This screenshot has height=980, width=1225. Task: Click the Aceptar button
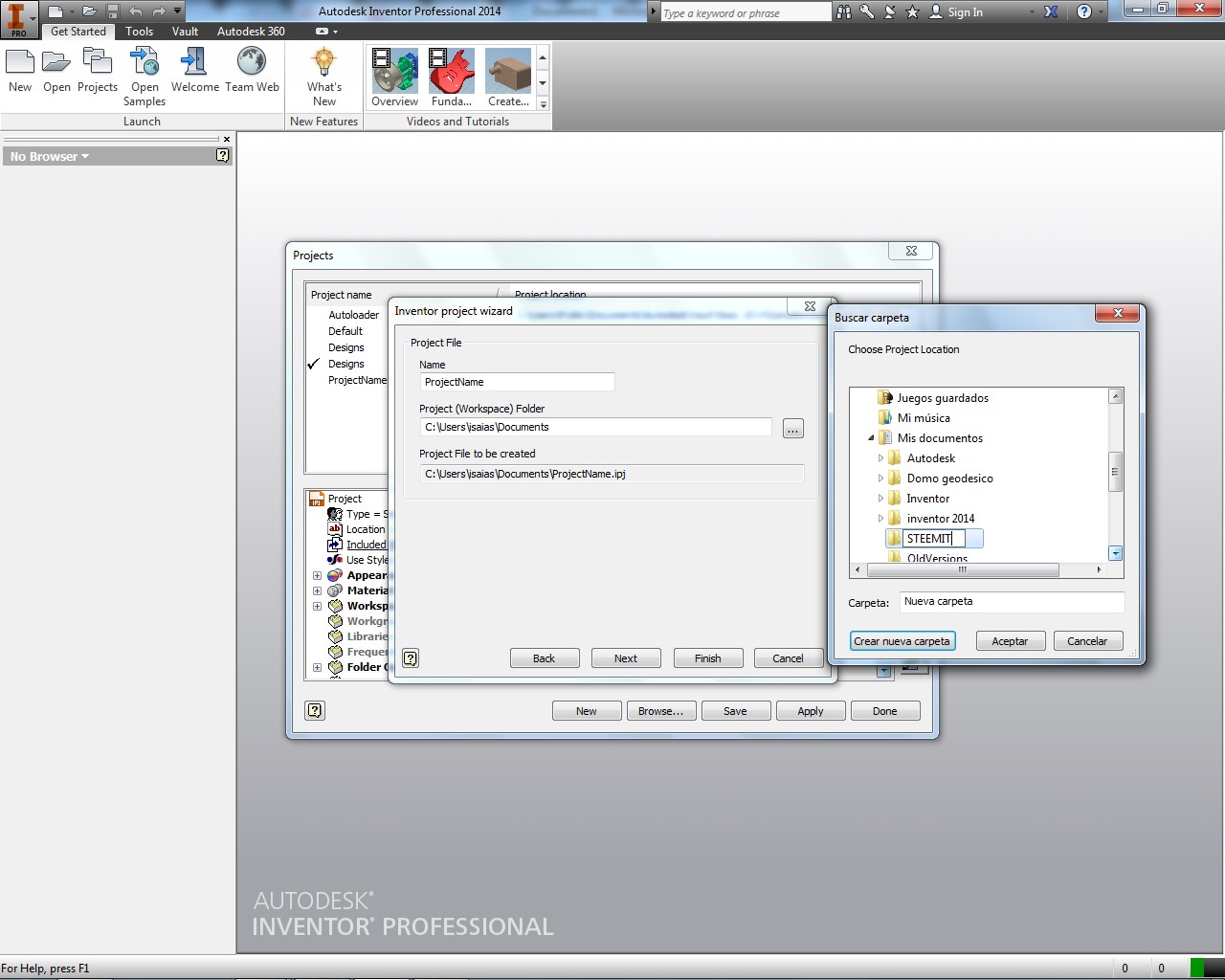[x=1010, y=641]
